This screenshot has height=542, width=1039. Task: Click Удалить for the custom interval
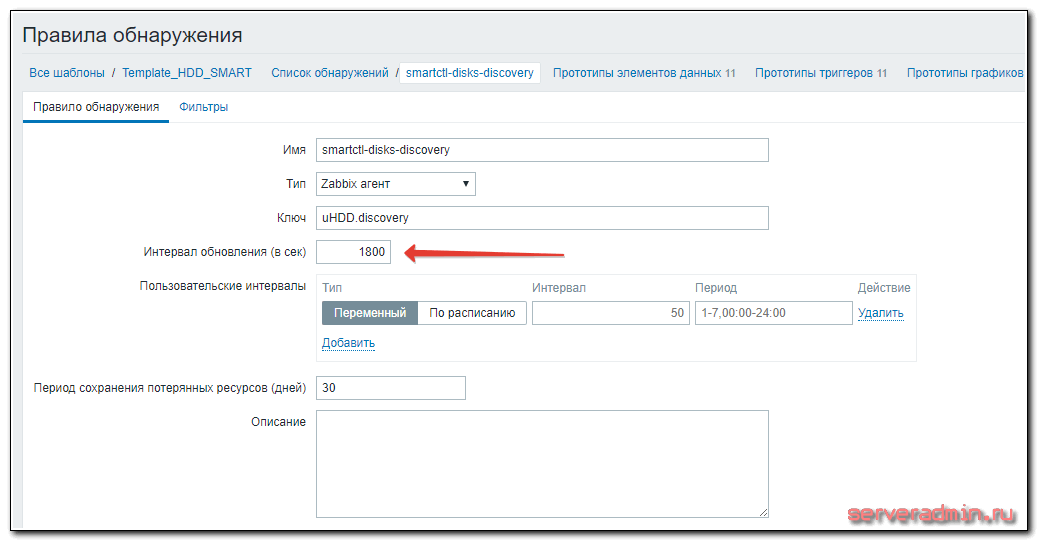coord(881,313)
